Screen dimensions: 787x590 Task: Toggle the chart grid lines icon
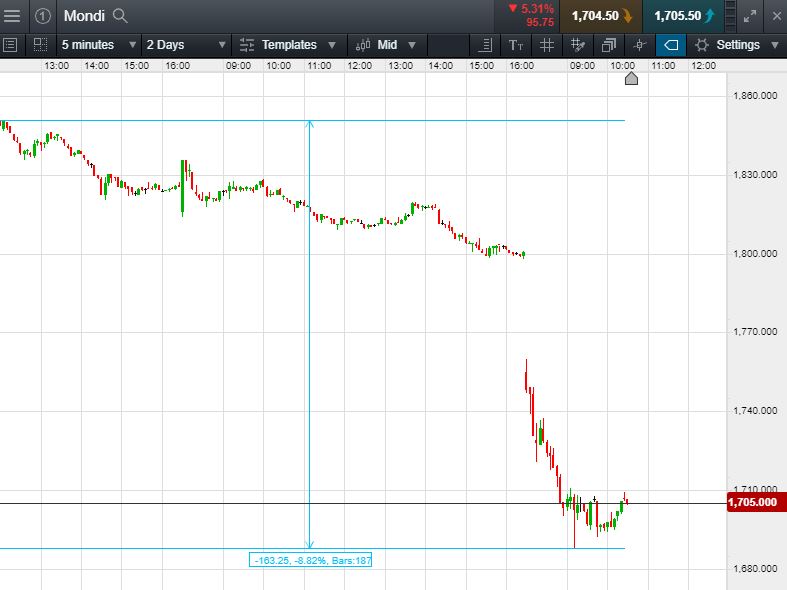pyautogui.click(x=547, y=45)
